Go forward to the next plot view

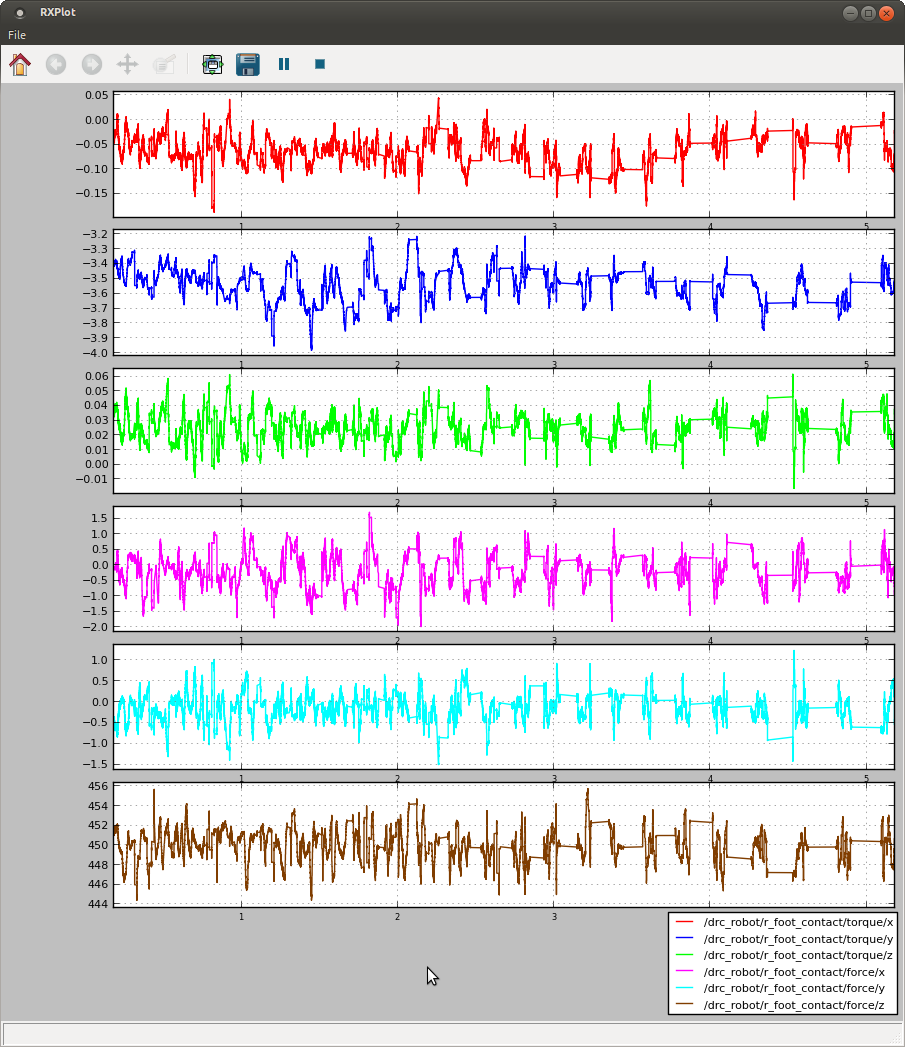pyautogui.click(x=91, y=64)
